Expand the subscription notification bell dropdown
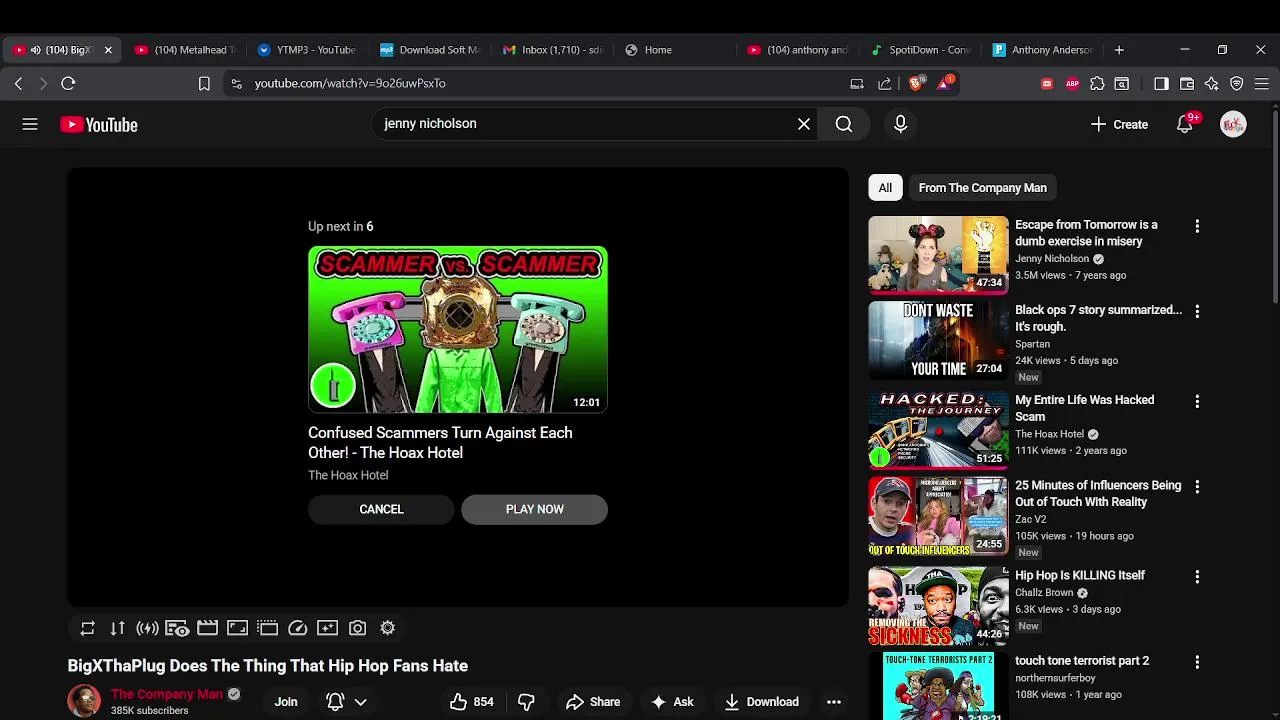1280x720 pixels. pyautogui.click(x=347, y=702)
